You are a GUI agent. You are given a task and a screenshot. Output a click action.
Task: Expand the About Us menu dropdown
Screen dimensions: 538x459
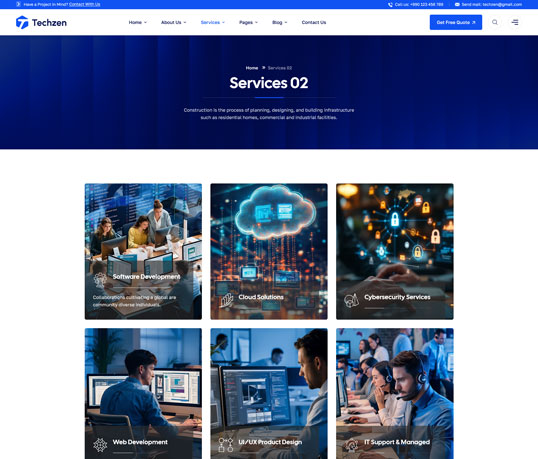coord(174,22)
